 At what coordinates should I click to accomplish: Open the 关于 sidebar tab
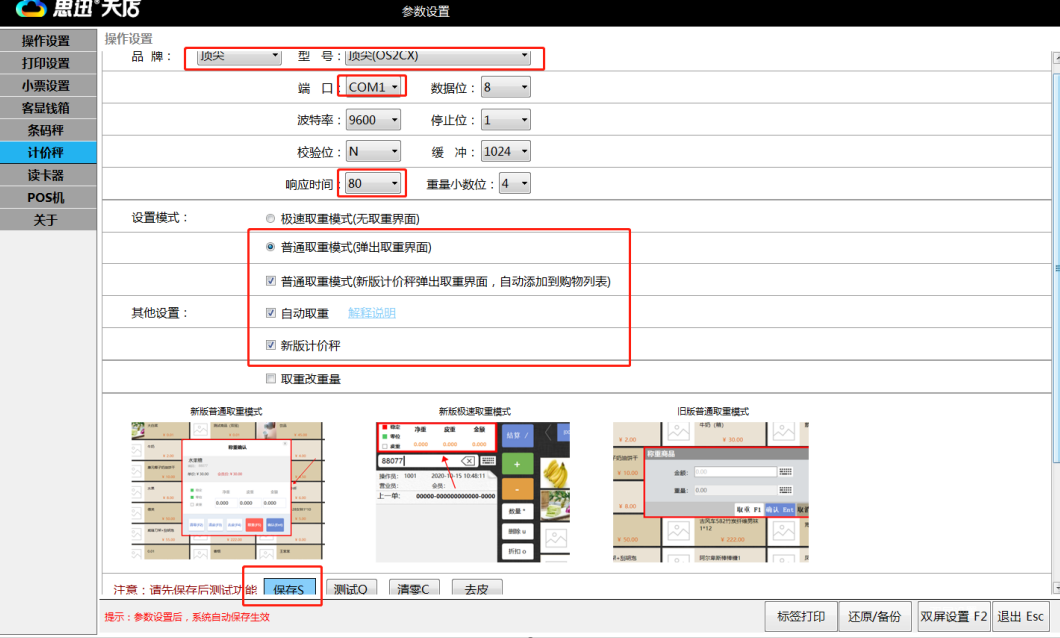(x=48, y=220)
